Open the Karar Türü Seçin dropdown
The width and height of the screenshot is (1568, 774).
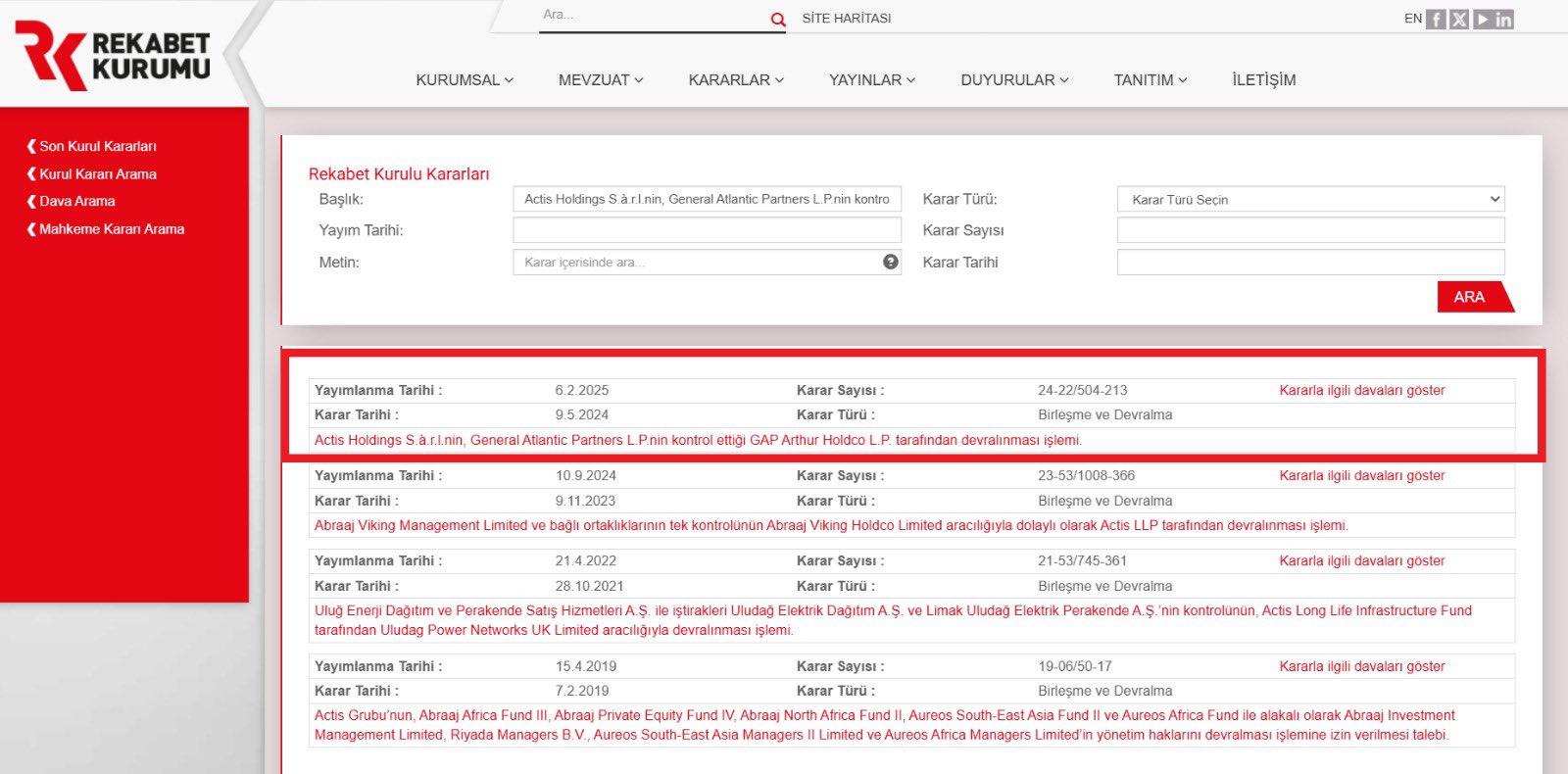1310,199
